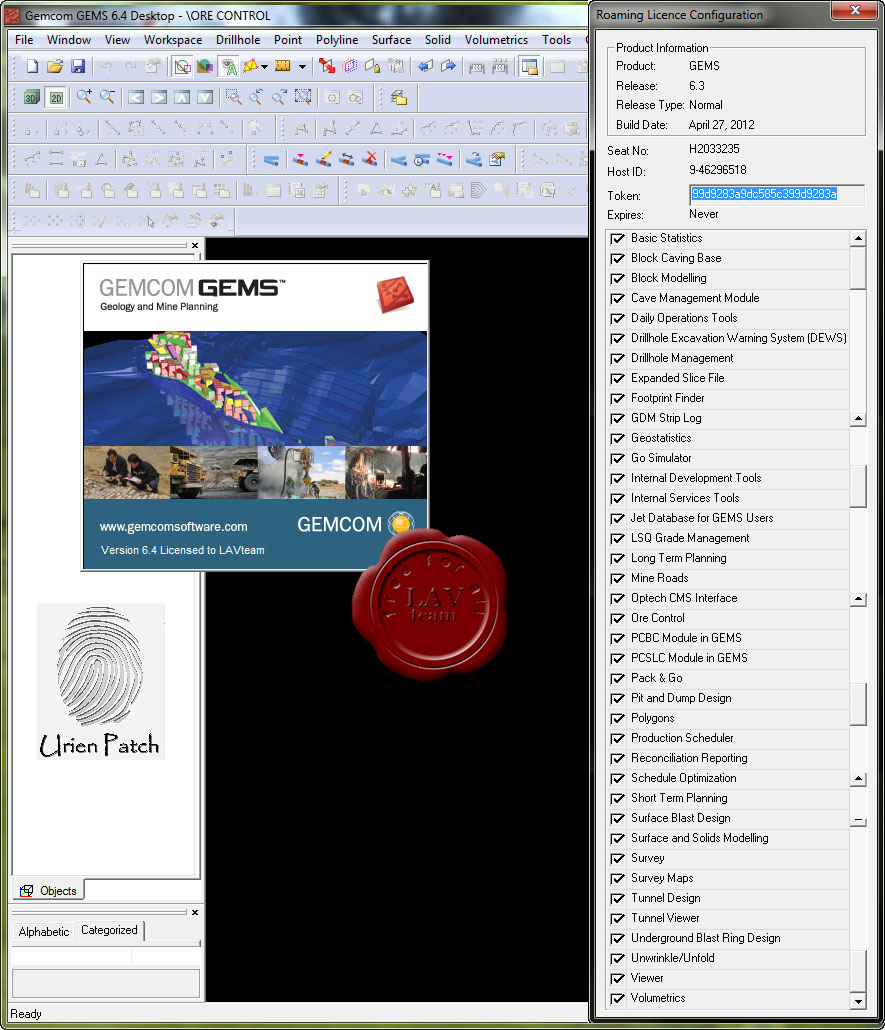Pan view left with the left arrow icon
The height and width of the screenshot is (1030, 885).
coord(135,98)
